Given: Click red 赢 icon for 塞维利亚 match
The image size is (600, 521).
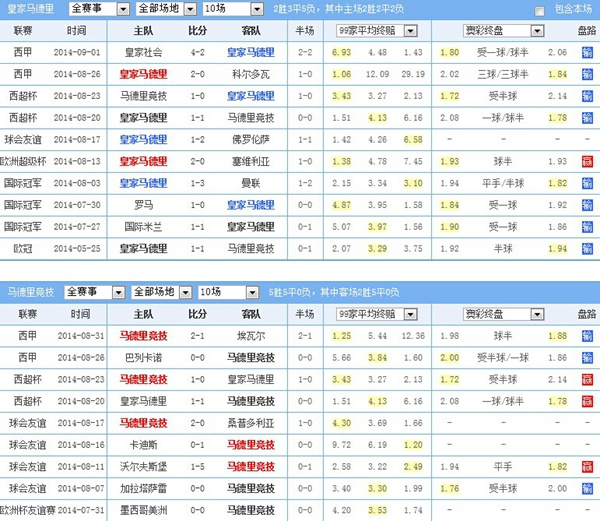Looking at the screenshot, I should point(587,161).
